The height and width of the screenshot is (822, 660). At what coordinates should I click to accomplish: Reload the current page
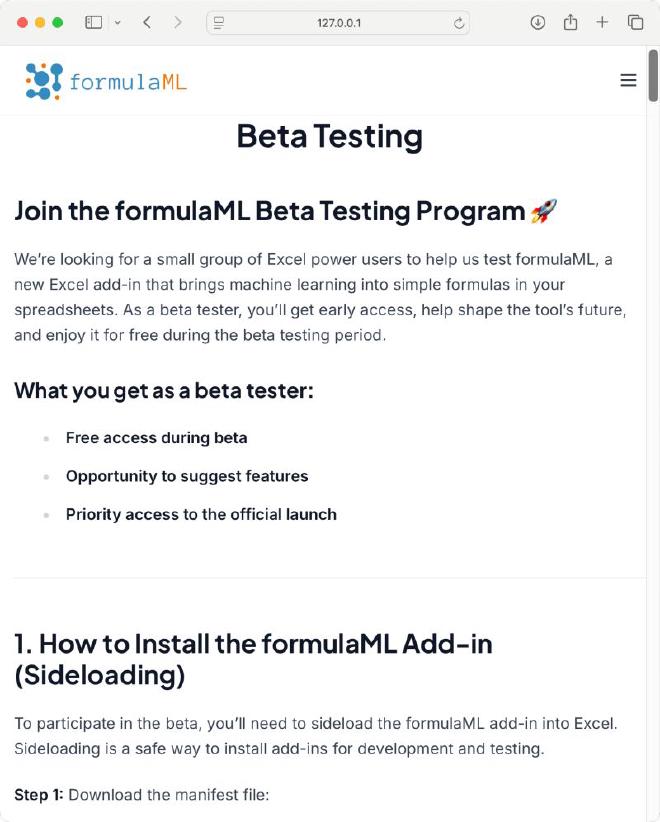459,23
